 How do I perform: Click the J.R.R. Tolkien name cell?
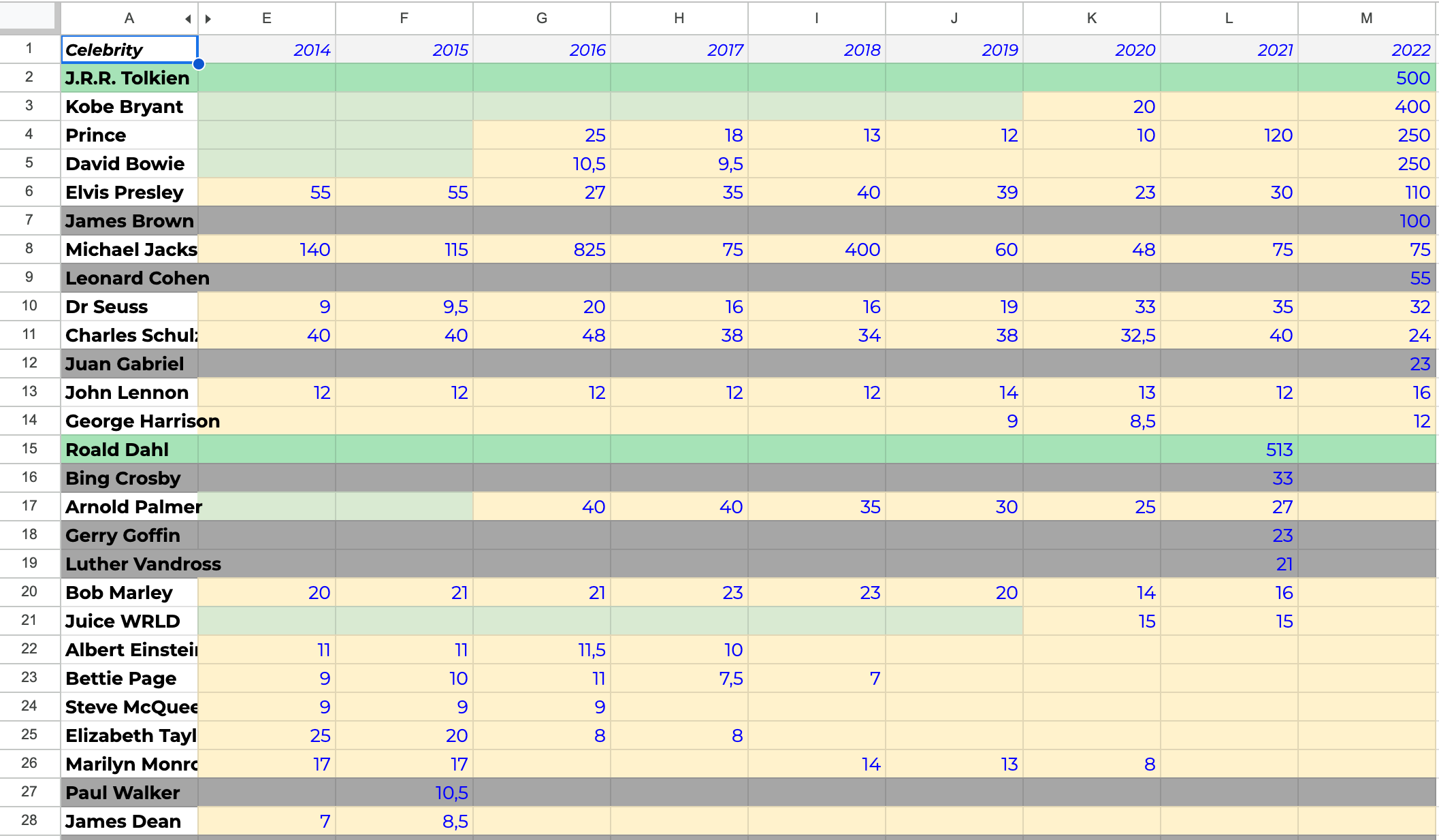(x=129, y=78)
